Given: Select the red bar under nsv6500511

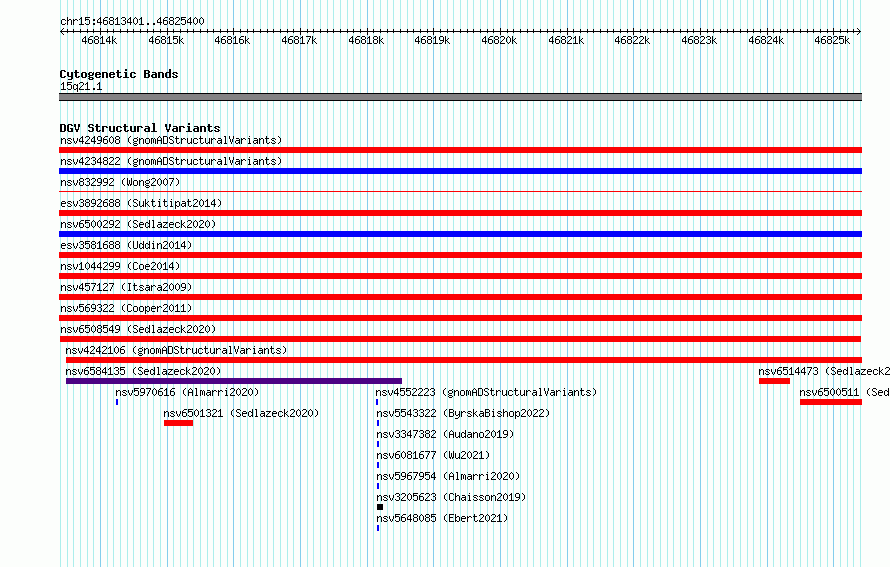Looking at the screenshot, I should (831, 402).
